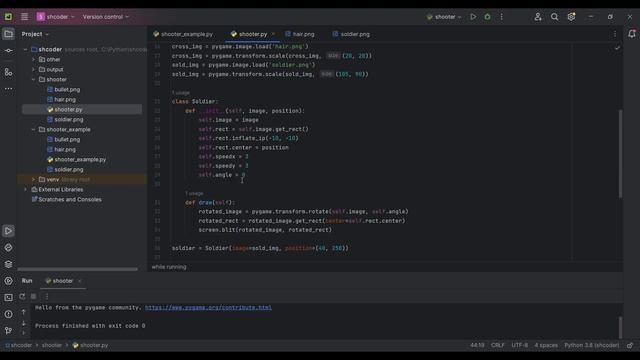Click Project panel horizontal scrollbar
Screen dimensions: 640x360
pos(78,269)
